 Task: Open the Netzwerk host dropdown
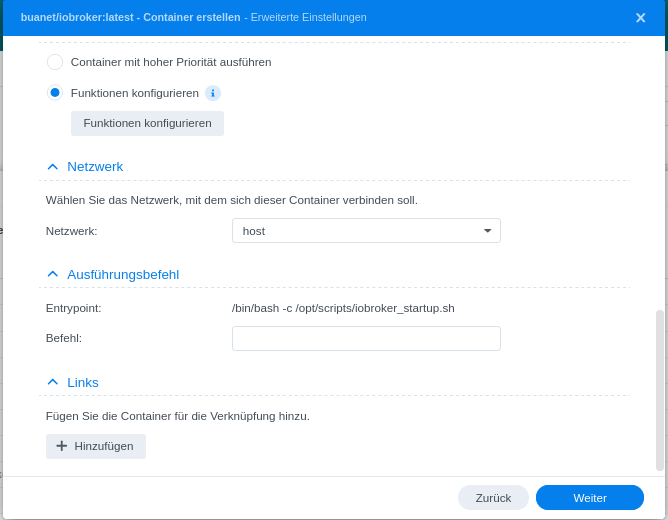(365, 231)
